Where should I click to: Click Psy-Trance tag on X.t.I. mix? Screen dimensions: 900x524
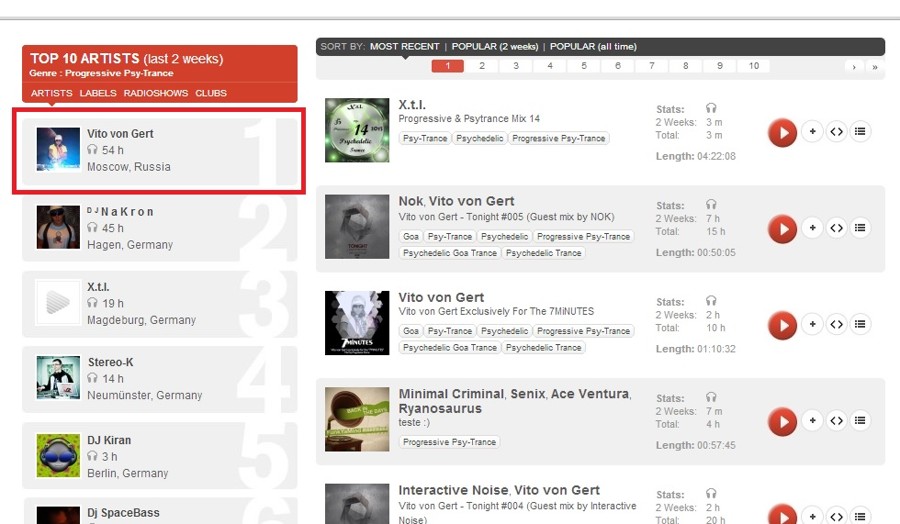(425, 138)
